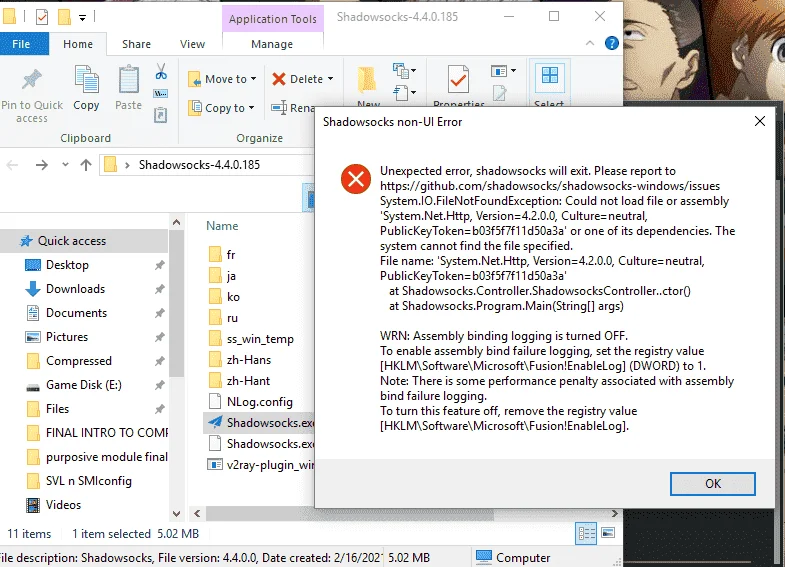The width and height of the screenshot is (785, 567).
Task: Click the Pin to Quick access icon
Action: [32, 80]
